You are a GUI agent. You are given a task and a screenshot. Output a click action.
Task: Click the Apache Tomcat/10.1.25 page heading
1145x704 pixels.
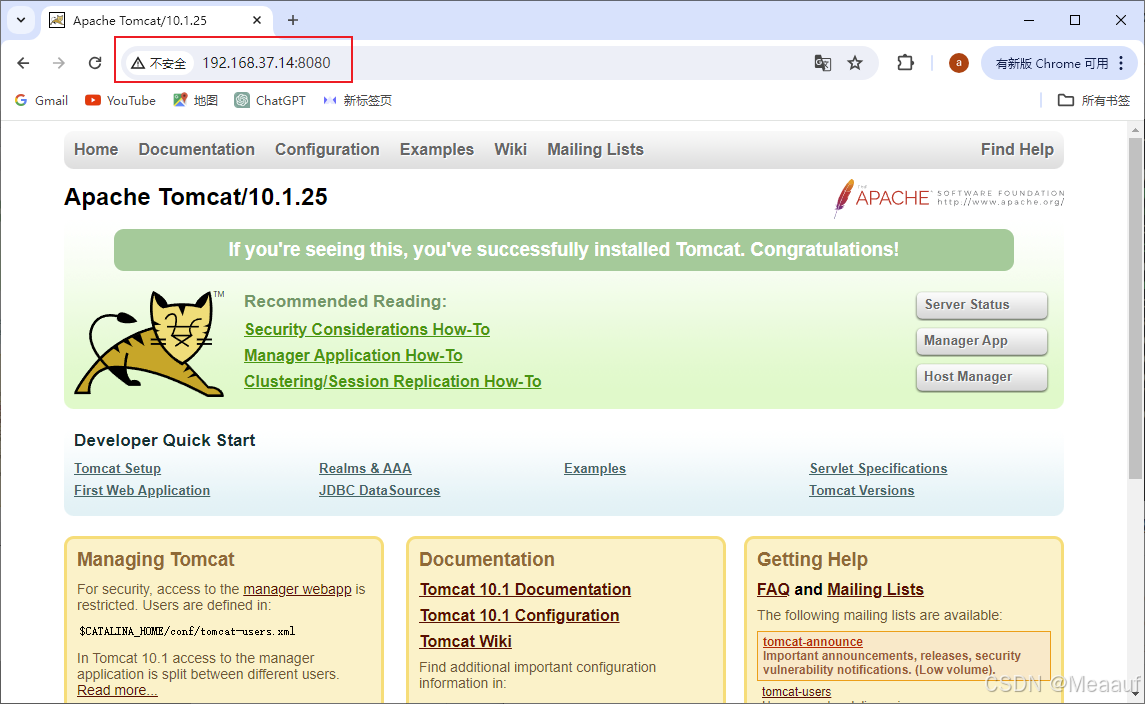(196, 197)
